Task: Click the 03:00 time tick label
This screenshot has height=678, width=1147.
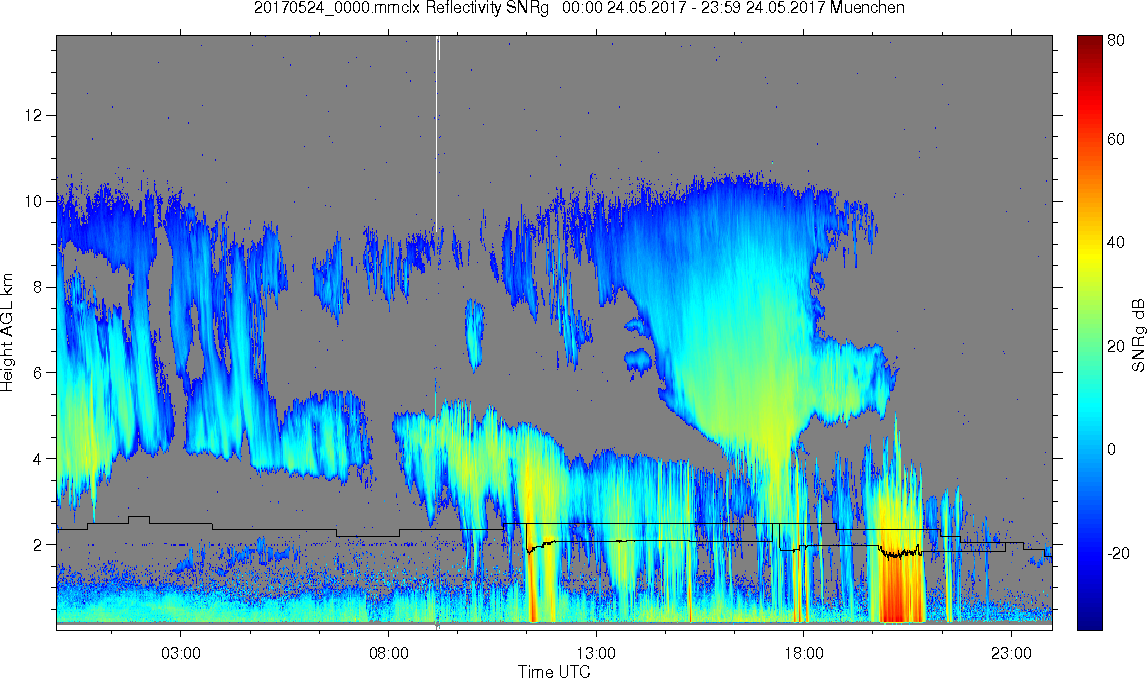Action: click(181, 653)
